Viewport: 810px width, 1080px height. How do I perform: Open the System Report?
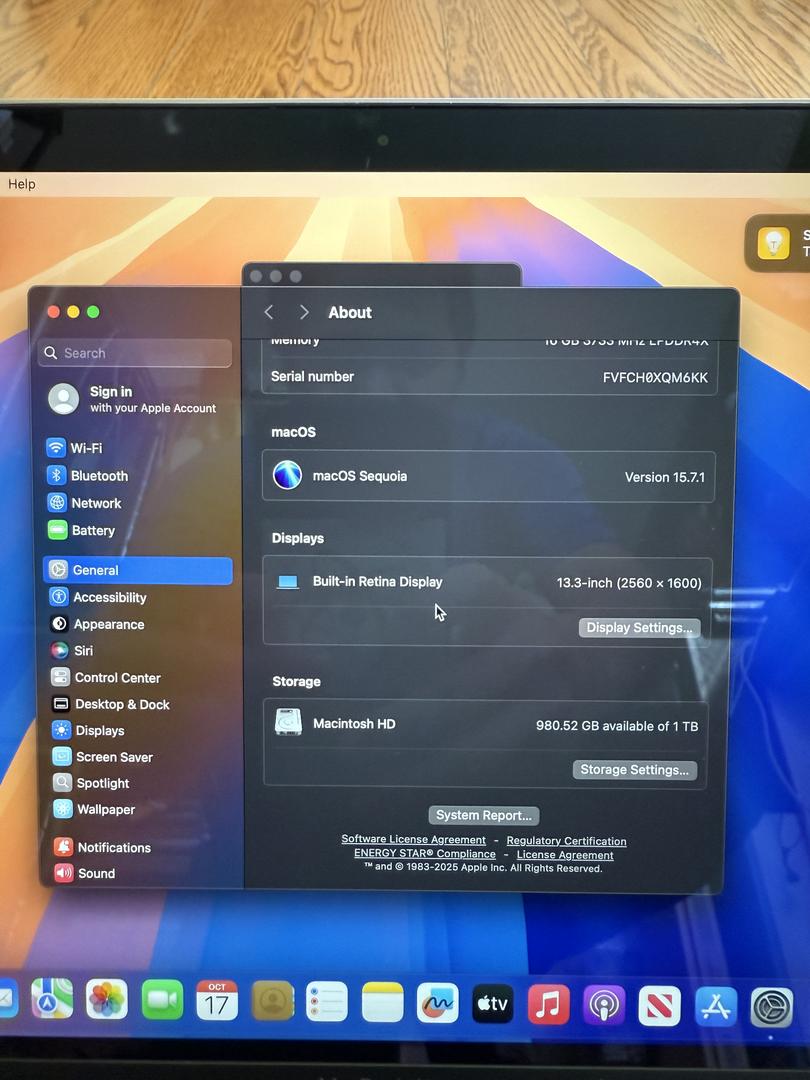[x=484, y=815]
